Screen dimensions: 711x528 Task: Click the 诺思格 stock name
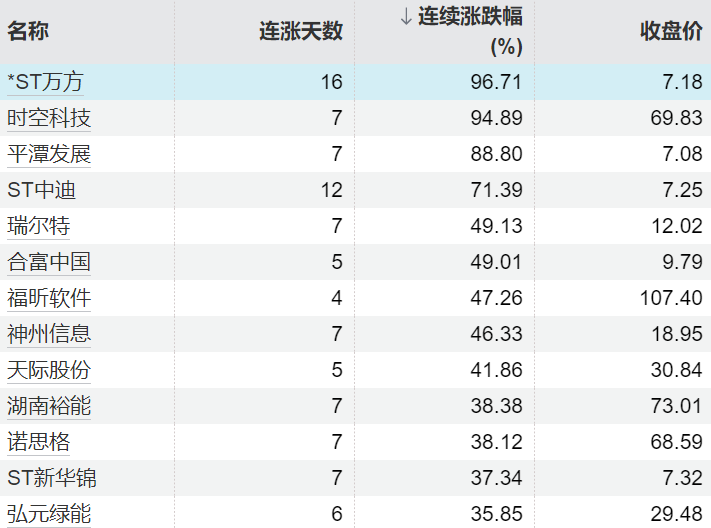(38, 442)
